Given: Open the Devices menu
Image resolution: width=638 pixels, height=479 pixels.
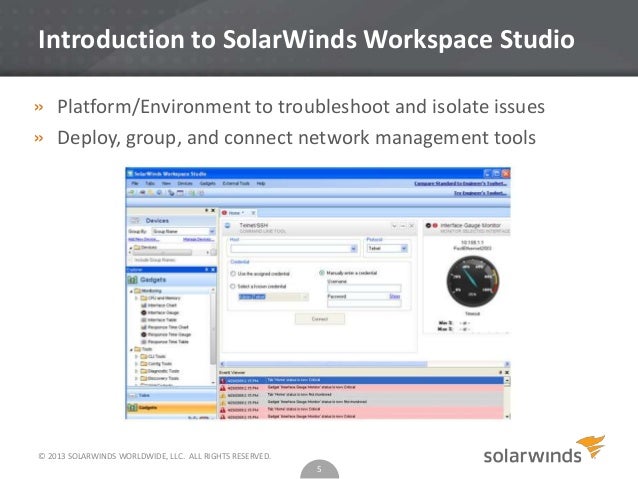Looking at the screenshot, I should [x=185, y=184].
